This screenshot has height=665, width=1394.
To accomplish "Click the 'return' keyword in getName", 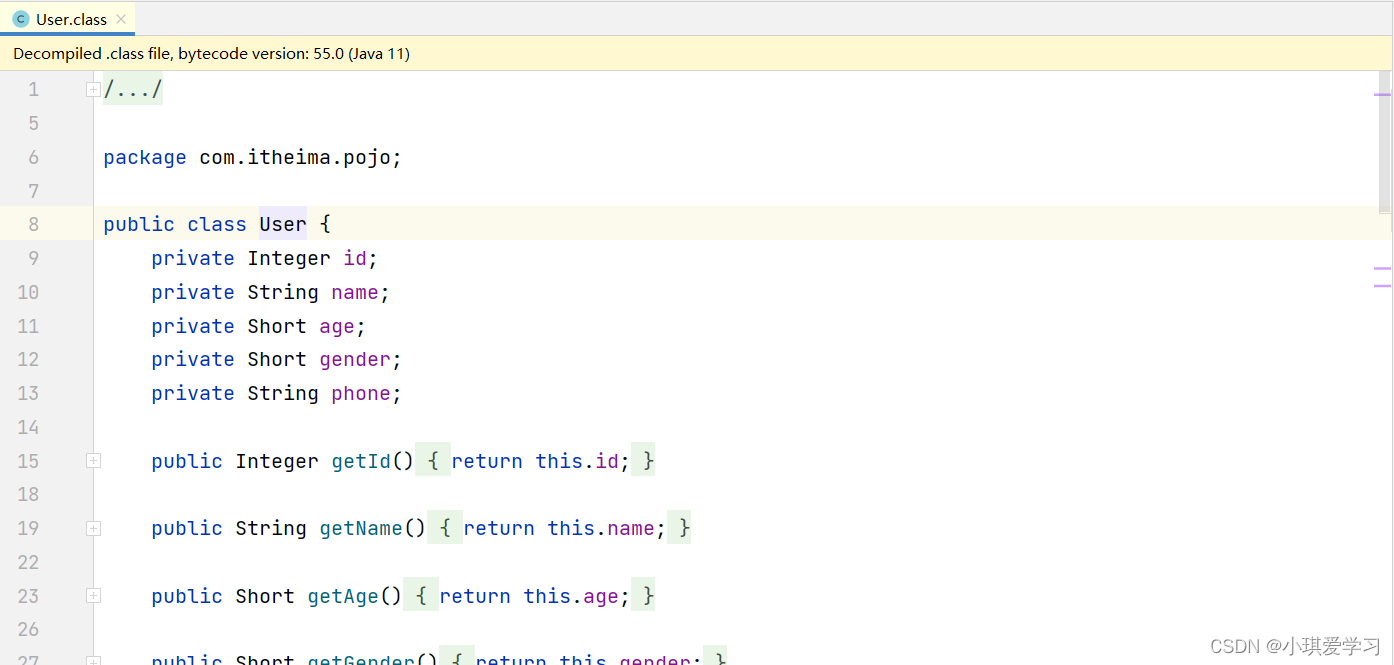I will pyautogui.click(x=499, y=528).
